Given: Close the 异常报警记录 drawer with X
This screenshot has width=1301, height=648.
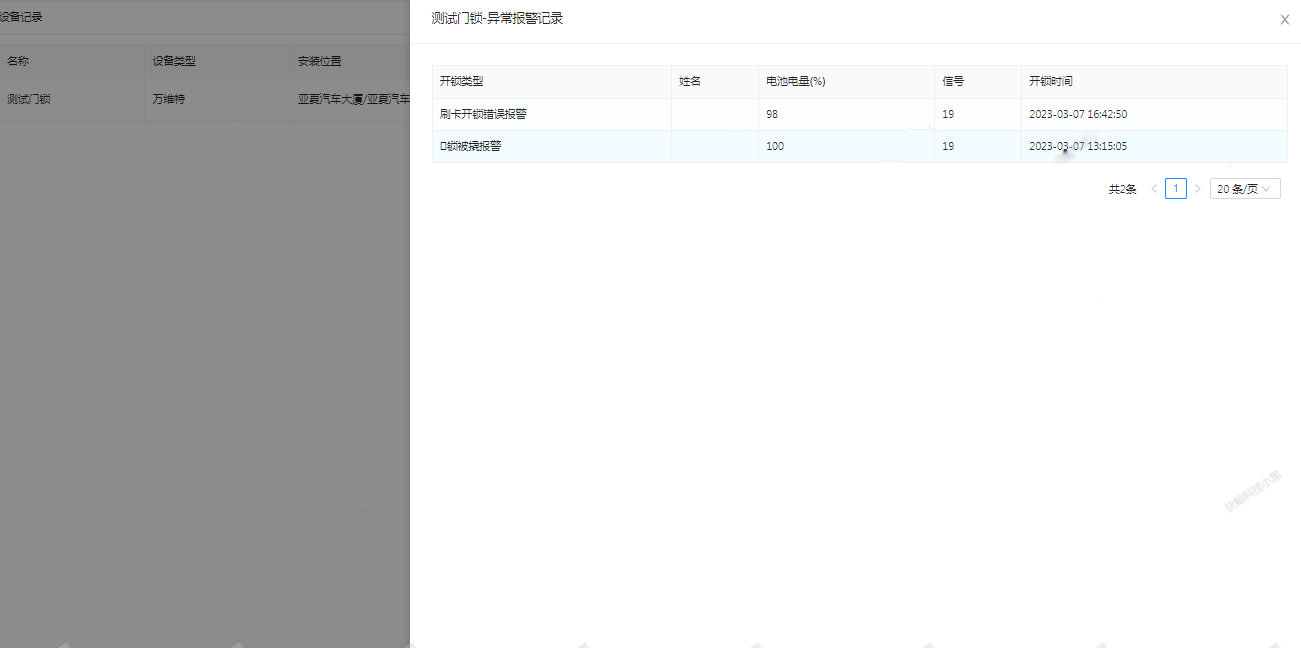Looking at the screenshot, I should (1284, 20).
